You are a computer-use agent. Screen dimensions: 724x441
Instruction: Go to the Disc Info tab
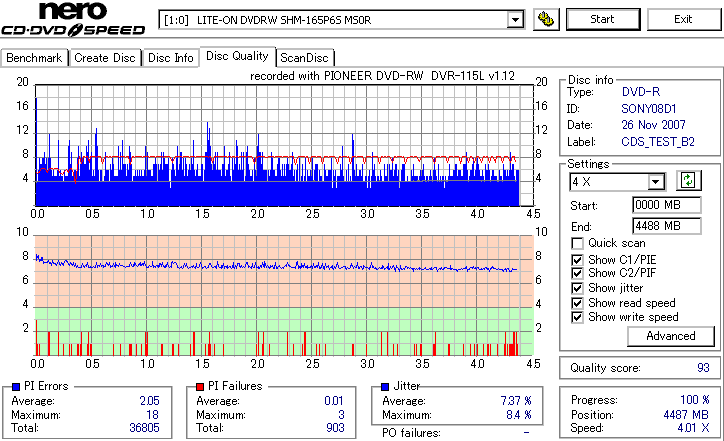[x=170, y=58]
